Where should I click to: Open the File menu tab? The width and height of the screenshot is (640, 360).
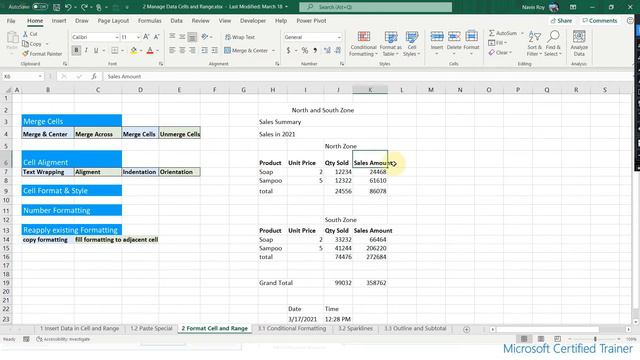[x=11, y=20]
